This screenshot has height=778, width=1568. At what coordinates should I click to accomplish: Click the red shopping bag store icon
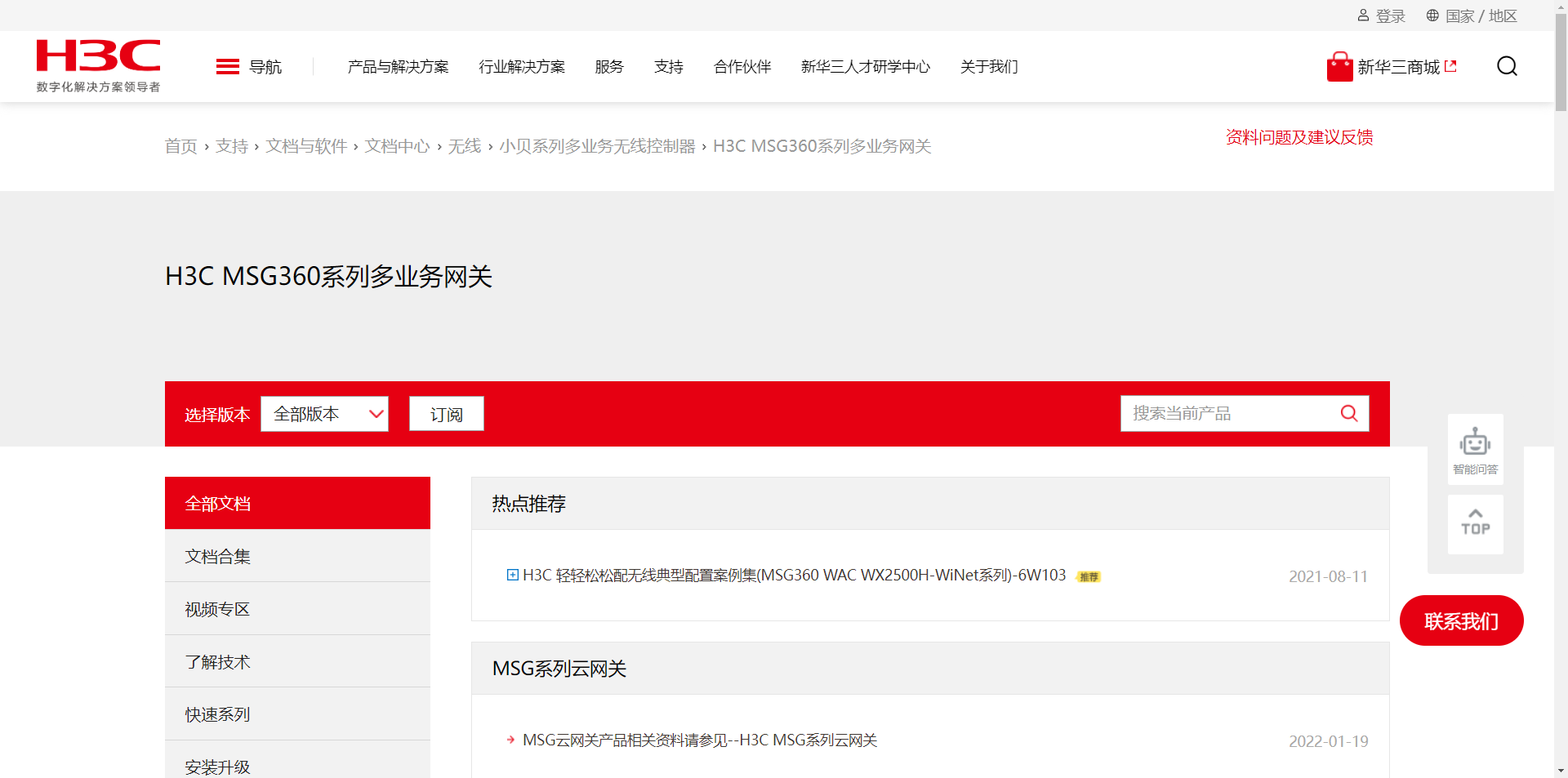[x=1339, y=67]
